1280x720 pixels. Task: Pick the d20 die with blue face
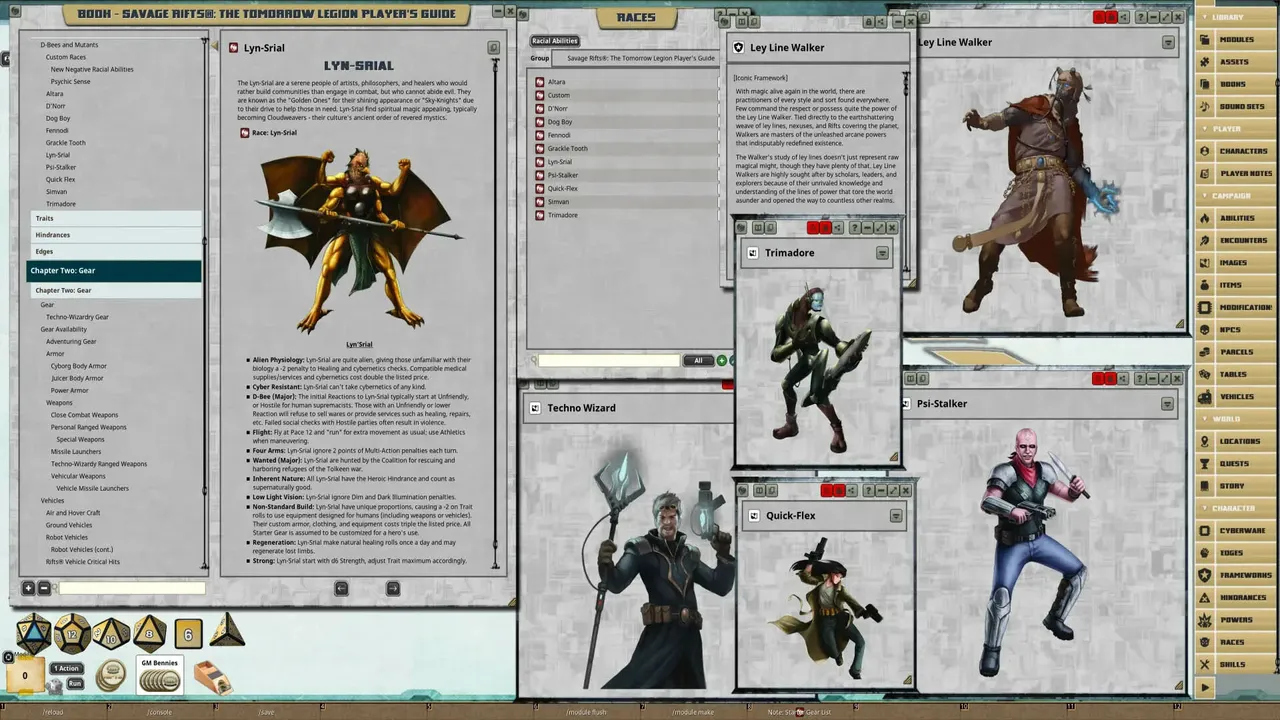(33, 632)
